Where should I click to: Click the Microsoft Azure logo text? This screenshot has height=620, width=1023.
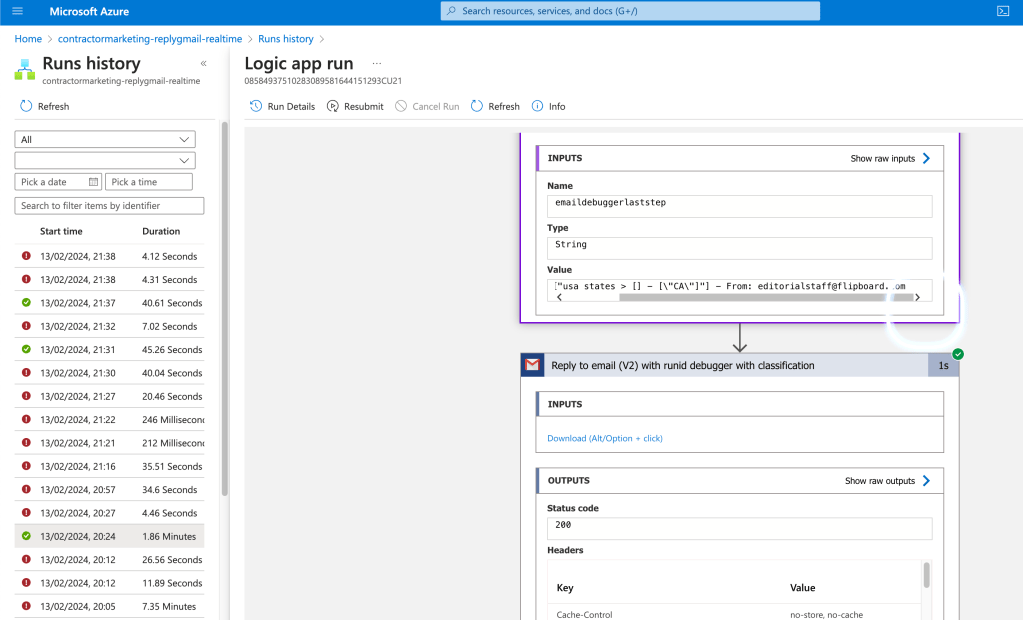[89, 11]
